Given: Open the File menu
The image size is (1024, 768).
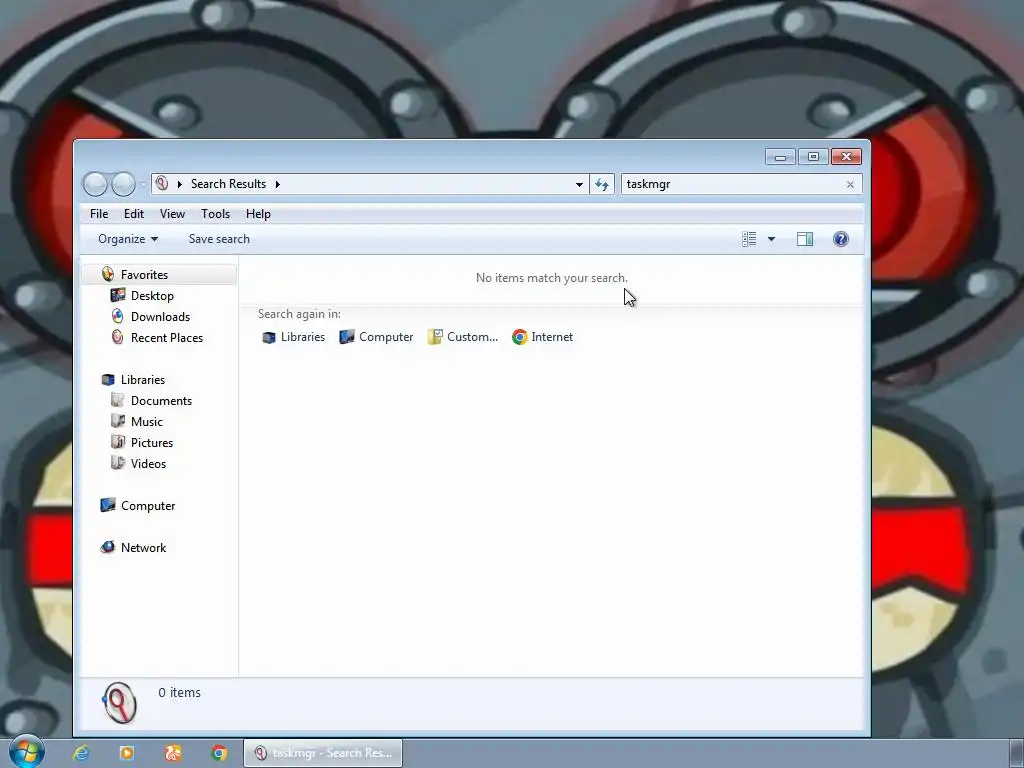Looking at the screenshot, I should 99,214.
